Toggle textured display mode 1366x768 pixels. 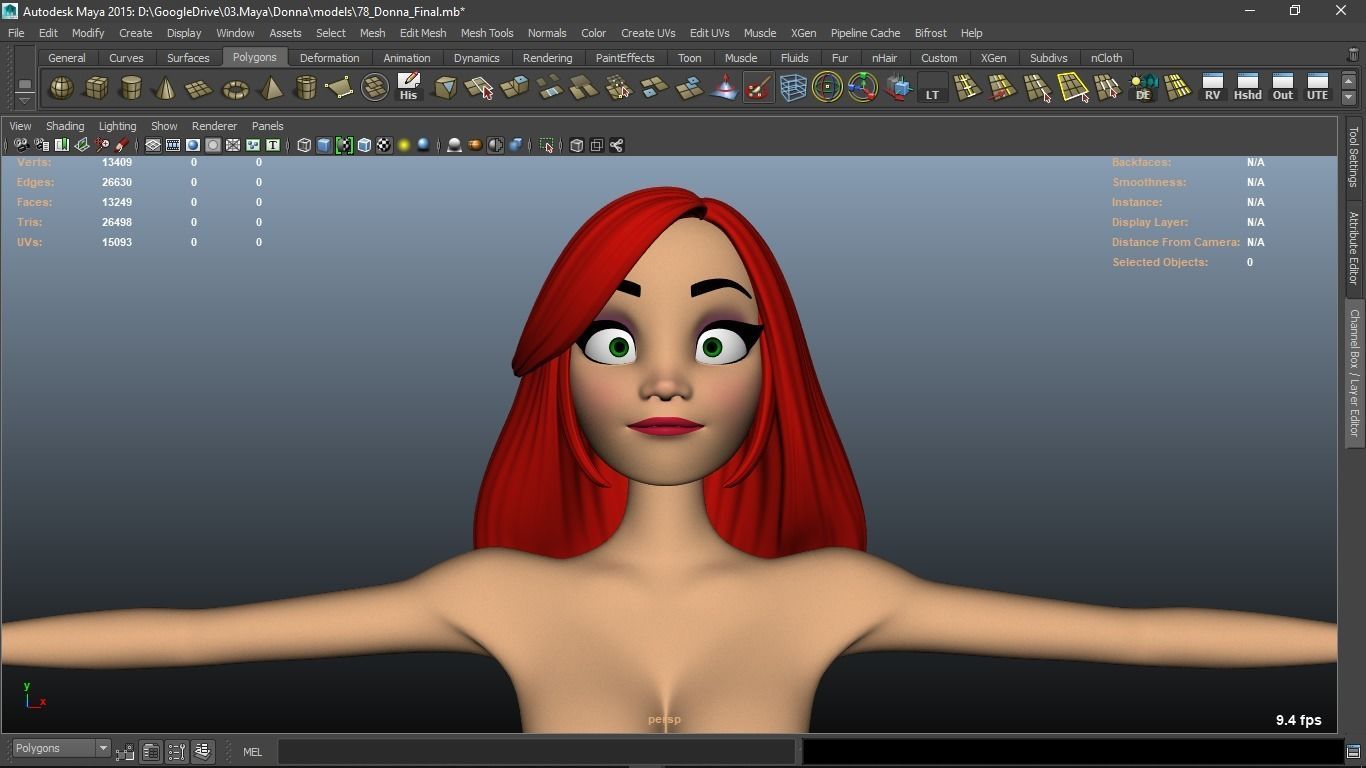(x=384, y=146)
